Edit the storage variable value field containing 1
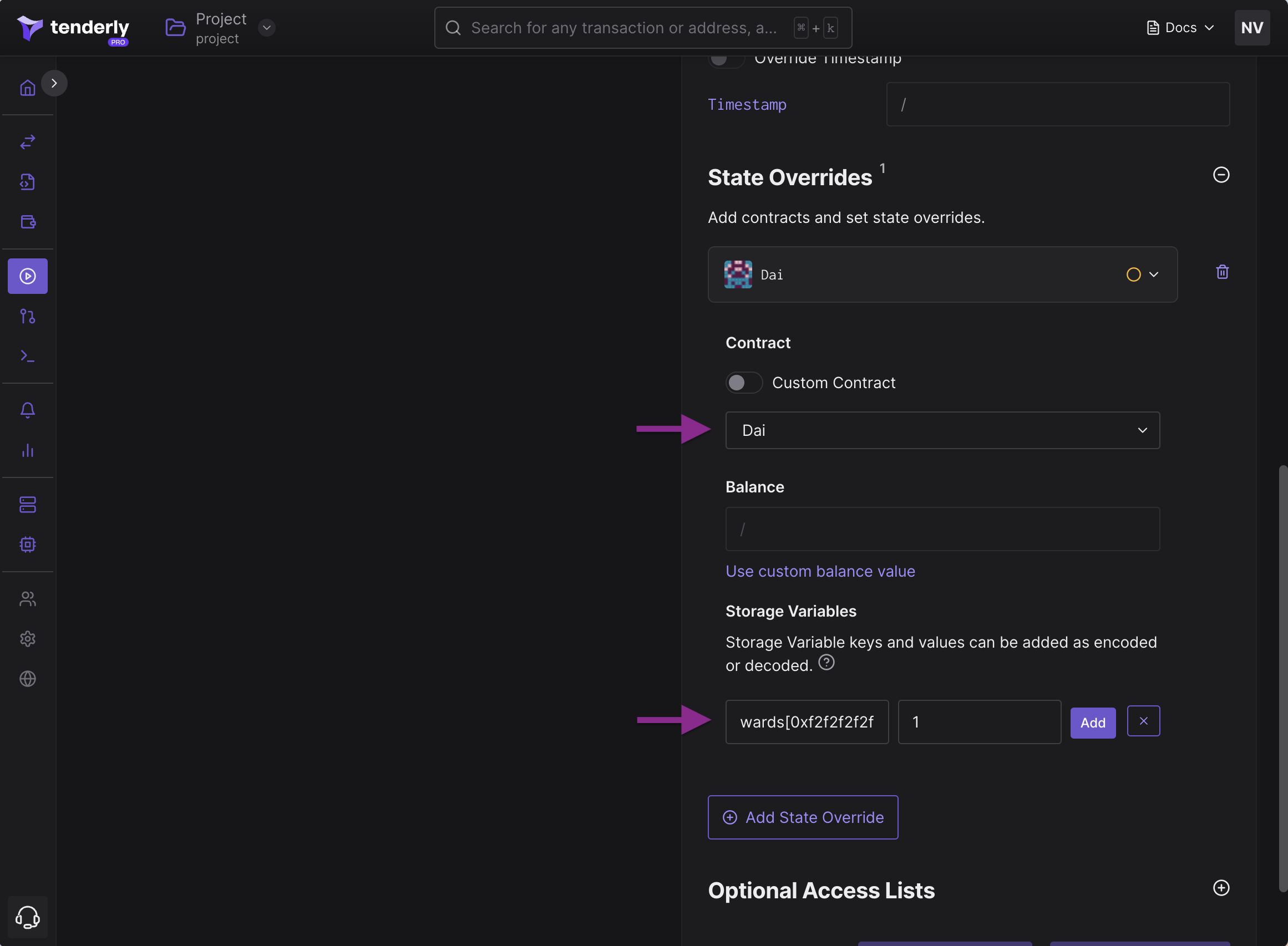1288x946 pixels. [x=980, y=722]
